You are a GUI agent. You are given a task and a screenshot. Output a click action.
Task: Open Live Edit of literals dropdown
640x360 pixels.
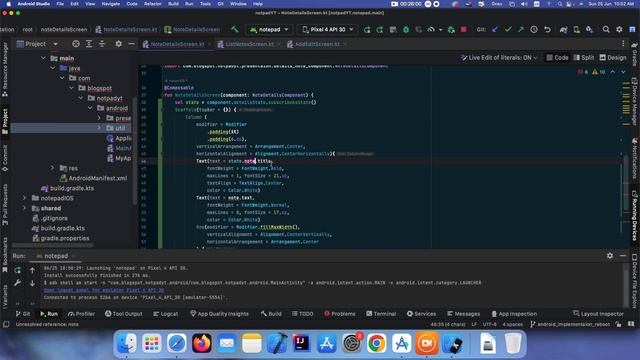[x=499, y=58]
